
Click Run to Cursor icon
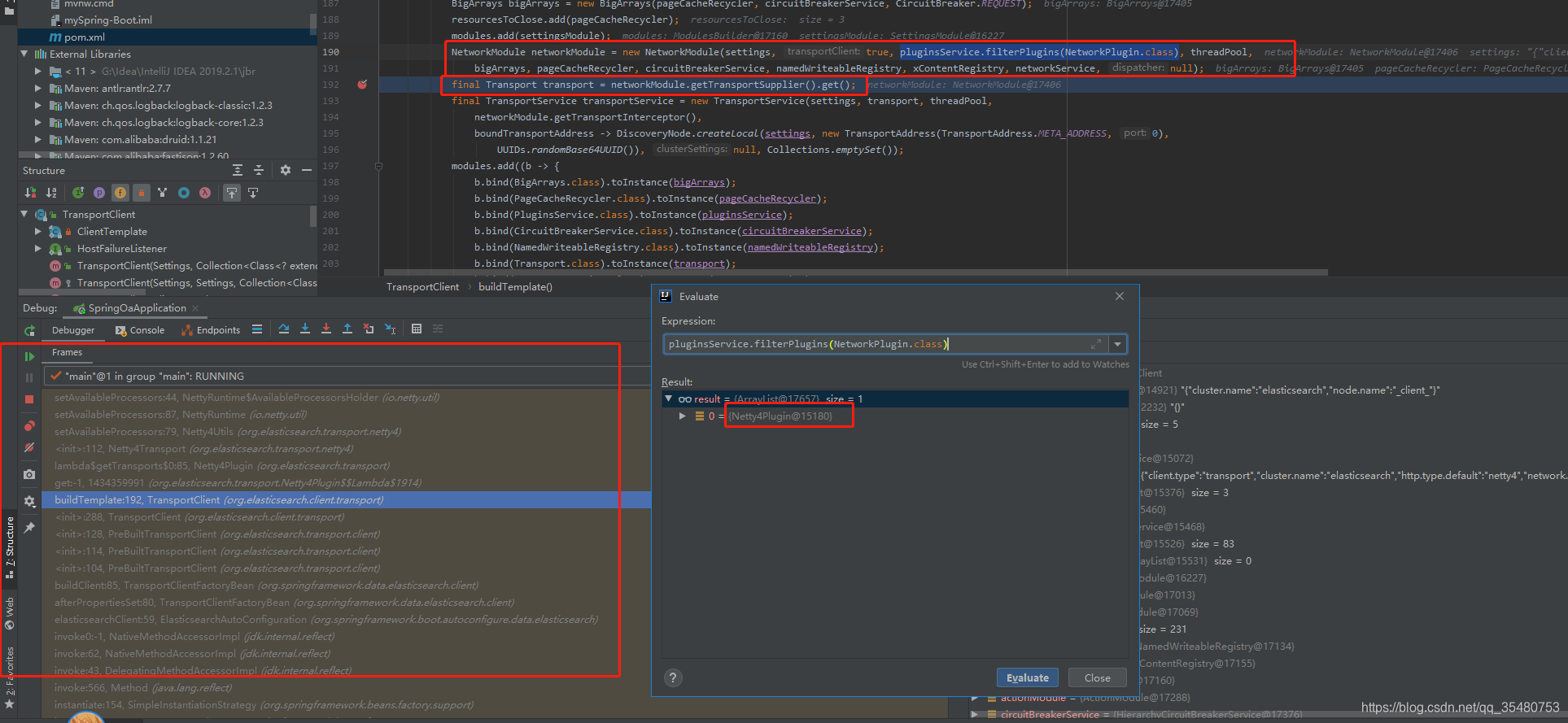390,329
